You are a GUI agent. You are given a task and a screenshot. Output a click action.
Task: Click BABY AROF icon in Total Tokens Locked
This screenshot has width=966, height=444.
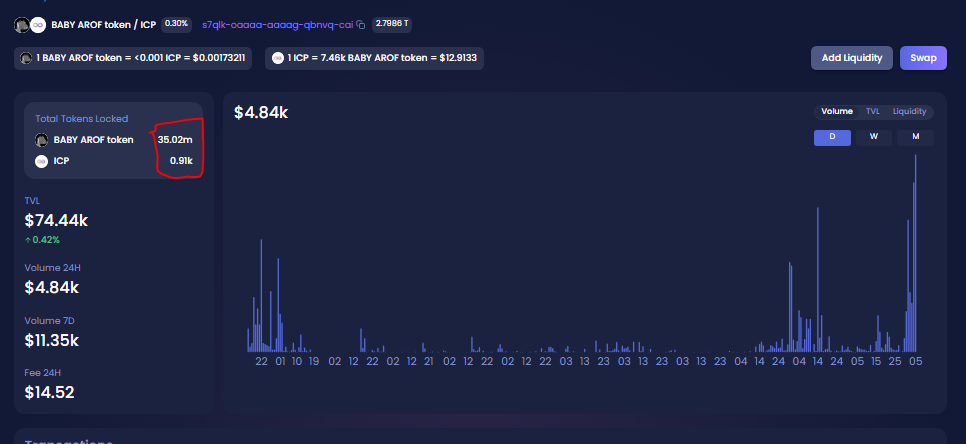pyautogui.click(x=41, y=140)
